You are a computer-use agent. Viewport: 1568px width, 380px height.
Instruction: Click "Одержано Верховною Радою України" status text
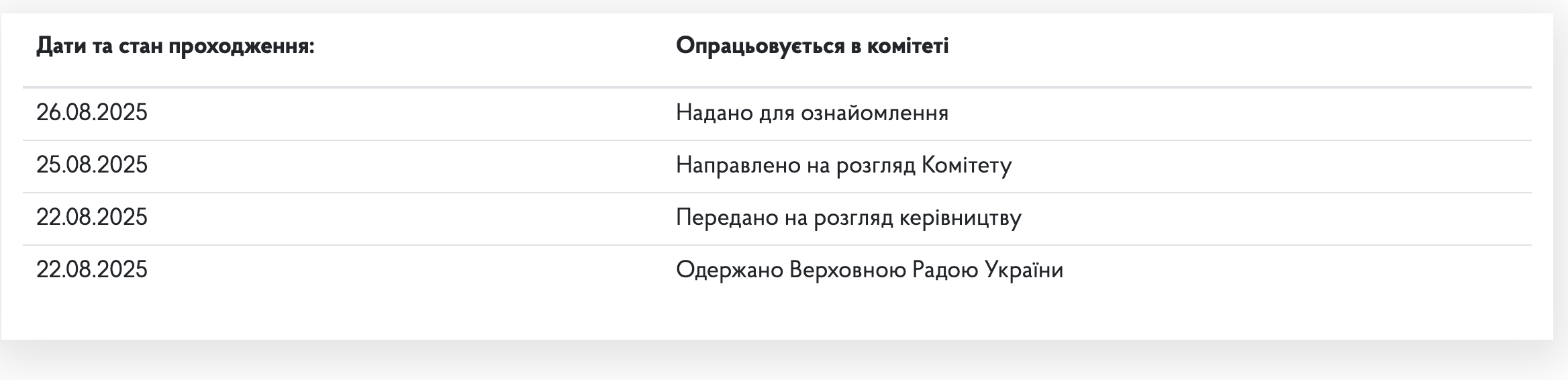869,269
